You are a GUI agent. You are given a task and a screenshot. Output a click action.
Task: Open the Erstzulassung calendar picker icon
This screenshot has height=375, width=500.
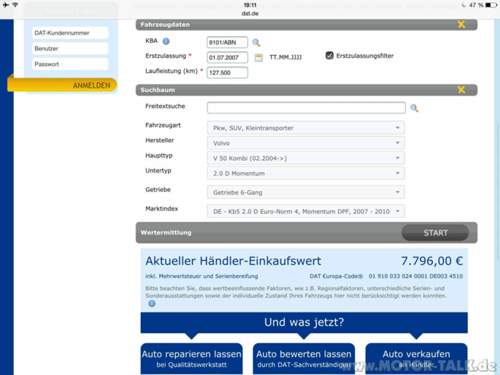[x=259, y=57]
